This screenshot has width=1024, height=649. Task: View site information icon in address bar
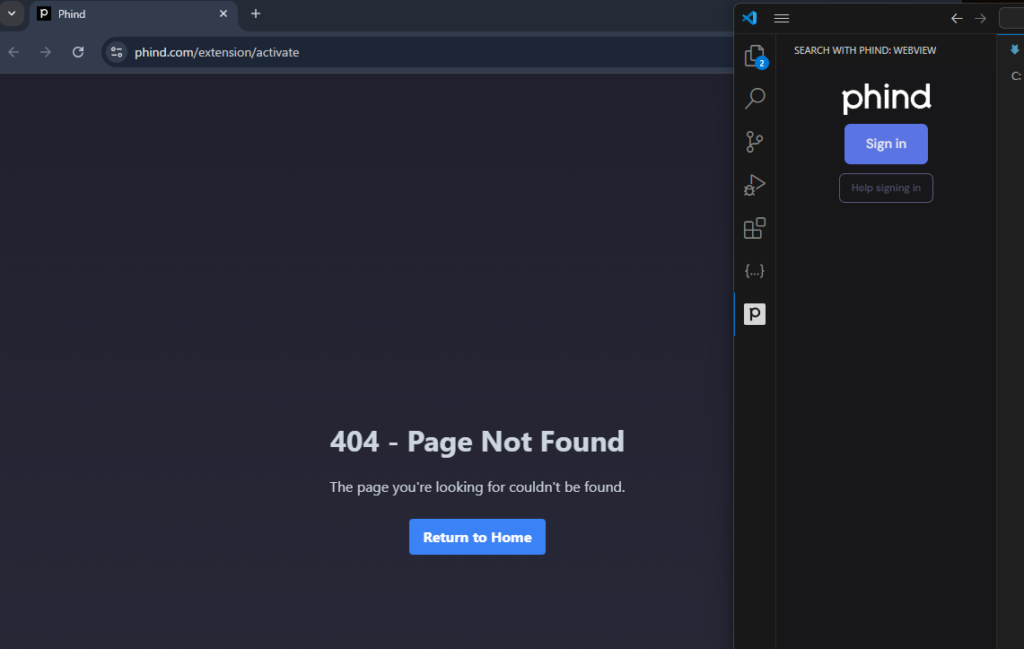tap(116, 52)
